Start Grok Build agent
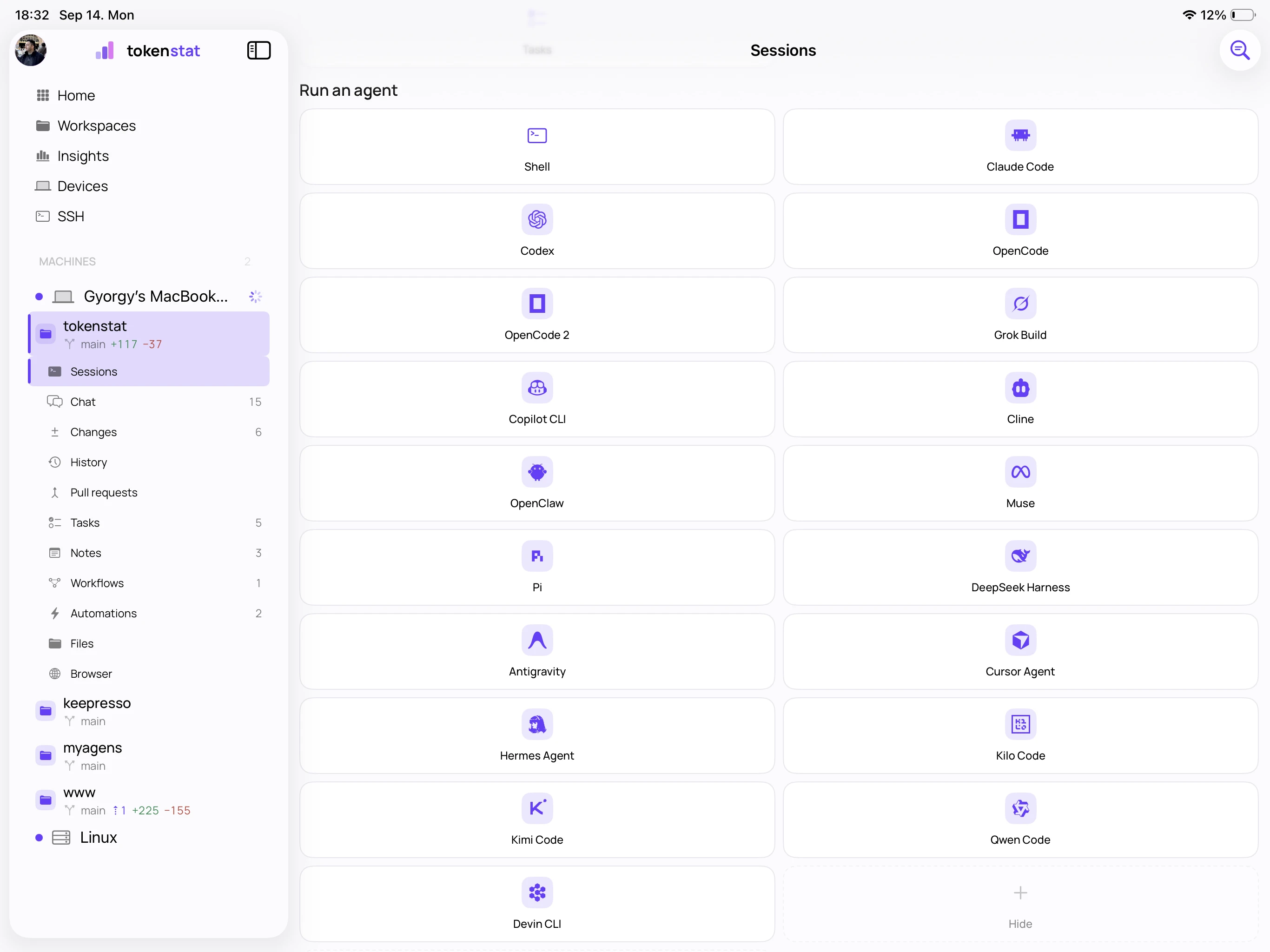Viewport: 1270px width, 952px height. click(x=1020, y=315)
